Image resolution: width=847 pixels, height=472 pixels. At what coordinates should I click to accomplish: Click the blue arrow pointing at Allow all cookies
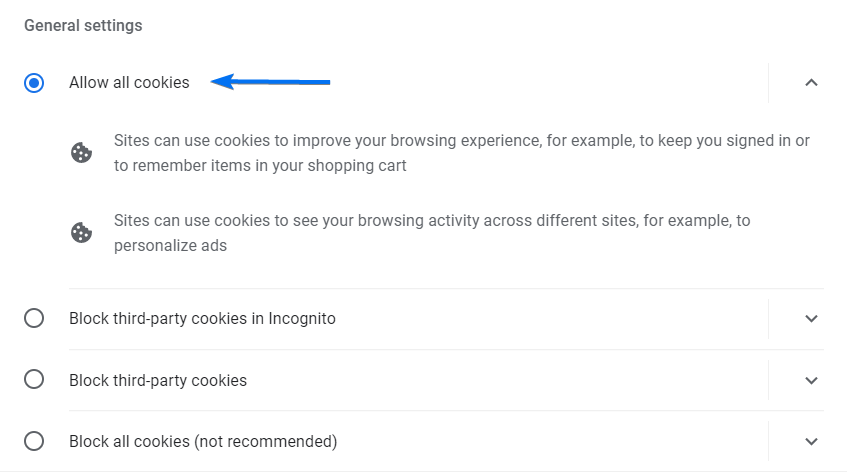270,82
